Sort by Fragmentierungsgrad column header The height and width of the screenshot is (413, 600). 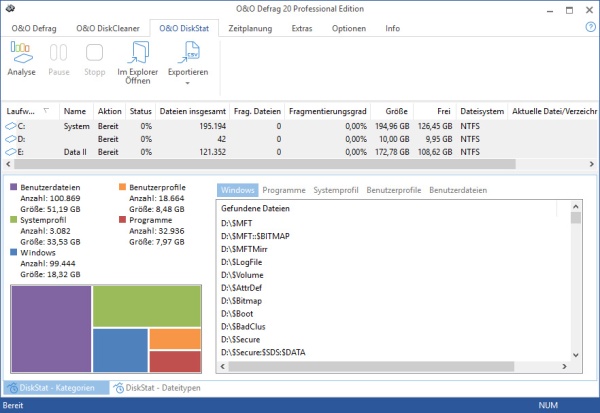coord(328,111)
